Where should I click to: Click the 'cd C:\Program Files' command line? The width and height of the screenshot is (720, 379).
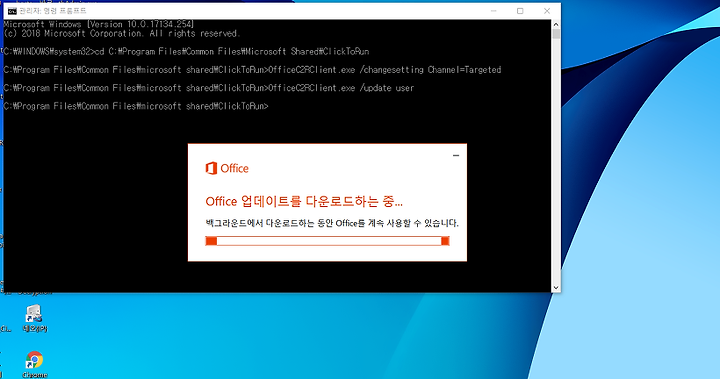(186, 51)
